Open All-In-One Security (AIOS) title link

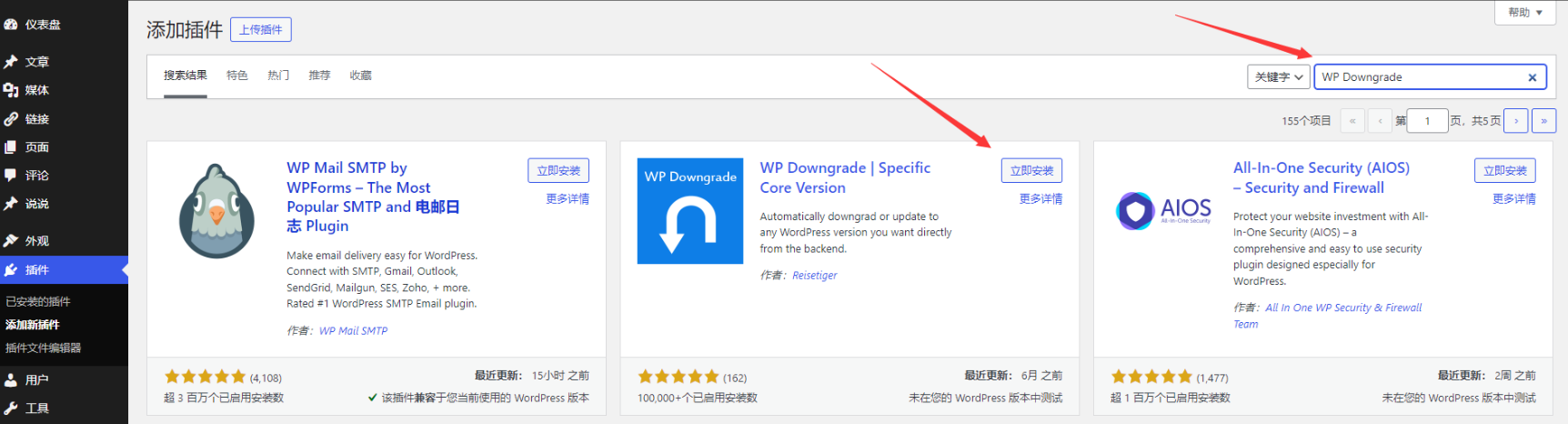tap(1322, 177)
